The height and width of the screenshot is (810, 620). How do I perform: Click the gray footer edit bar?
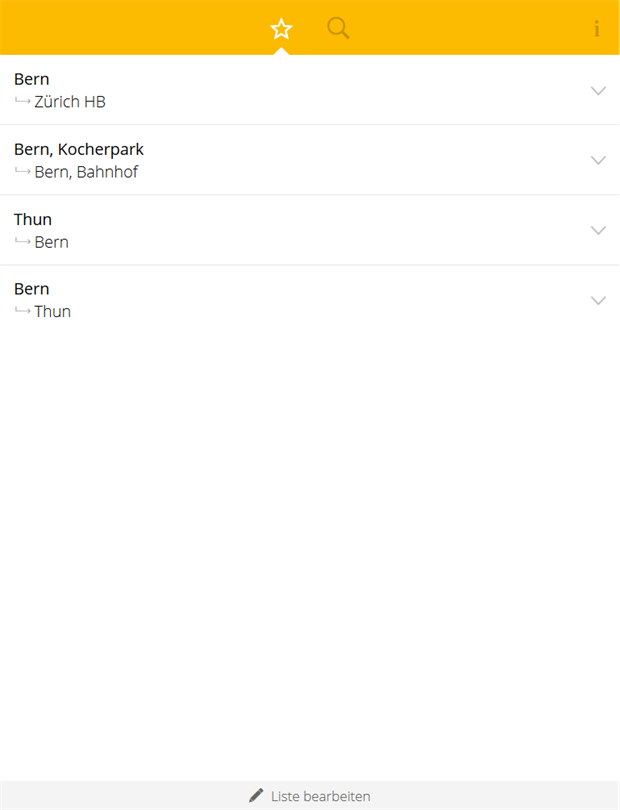click(310, 796)
